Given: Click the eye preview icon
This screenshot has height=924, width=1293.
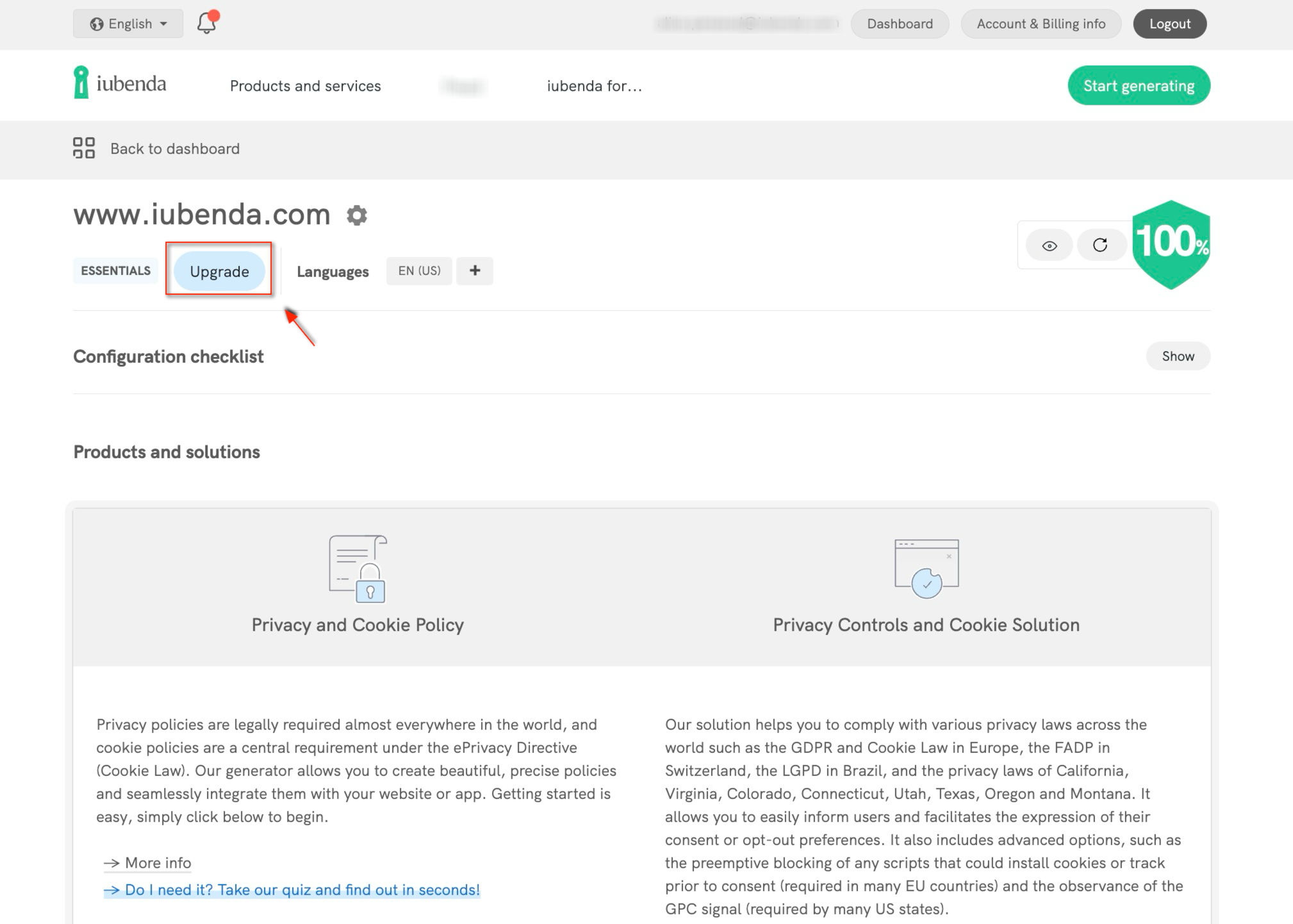Looking at the screenshot, I should (1049, 245).
